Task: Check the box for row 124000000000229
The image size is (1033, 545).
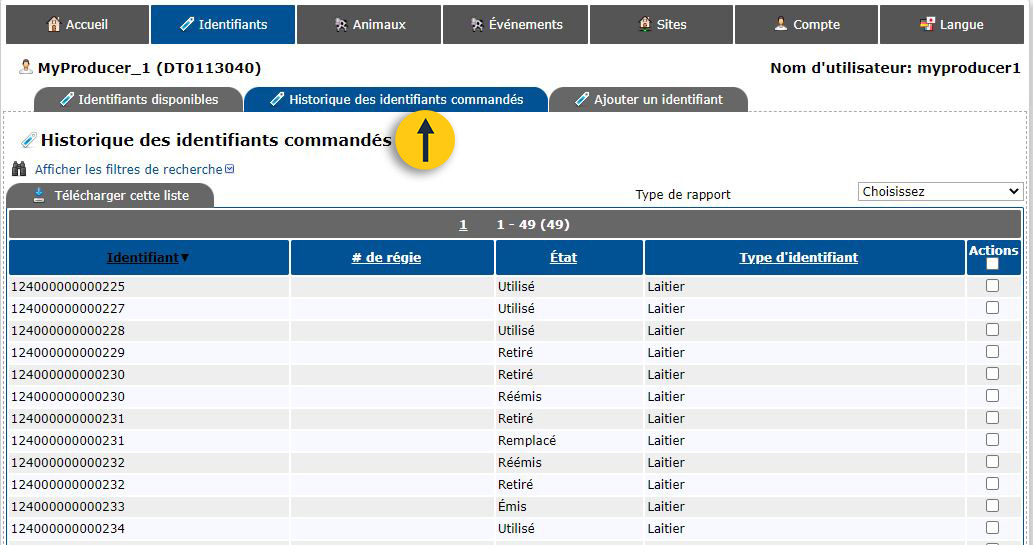Action: (992, 351)
